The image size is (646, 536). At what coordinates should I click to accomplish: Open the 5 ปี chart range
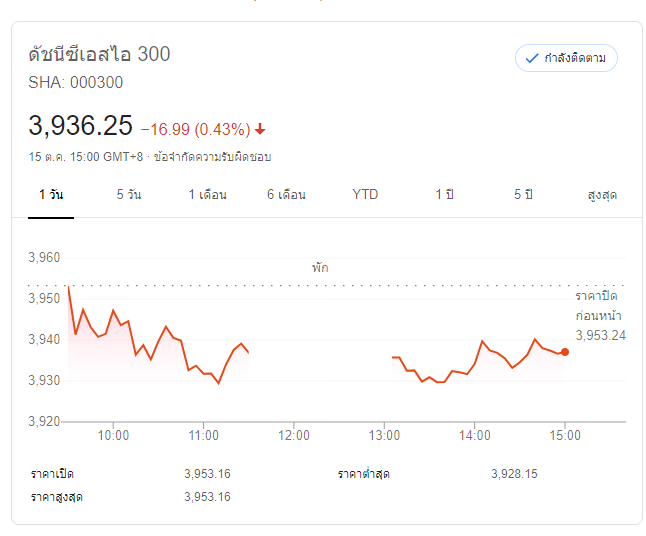[x=523, y=194]
